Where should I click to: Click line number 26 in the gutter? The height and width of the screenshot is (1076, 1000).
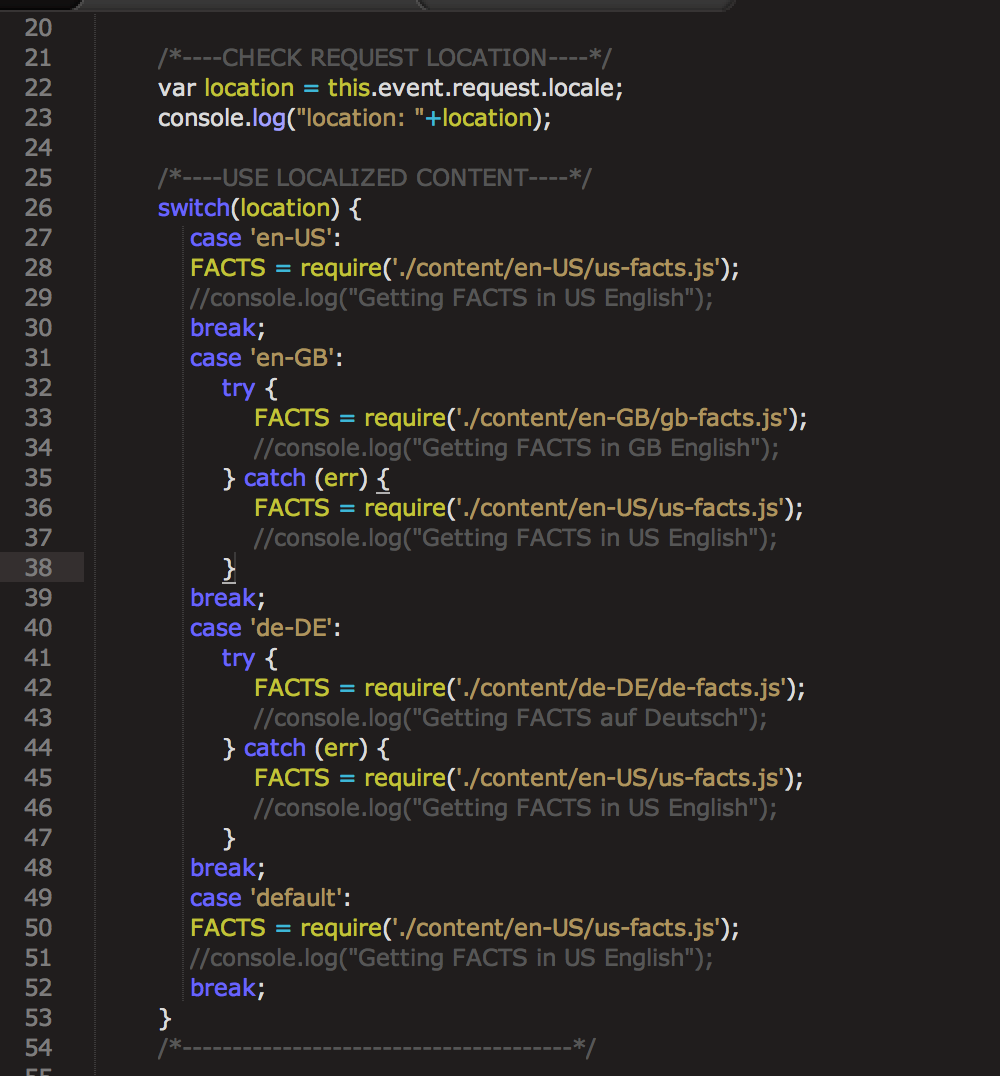click(38, 208)
